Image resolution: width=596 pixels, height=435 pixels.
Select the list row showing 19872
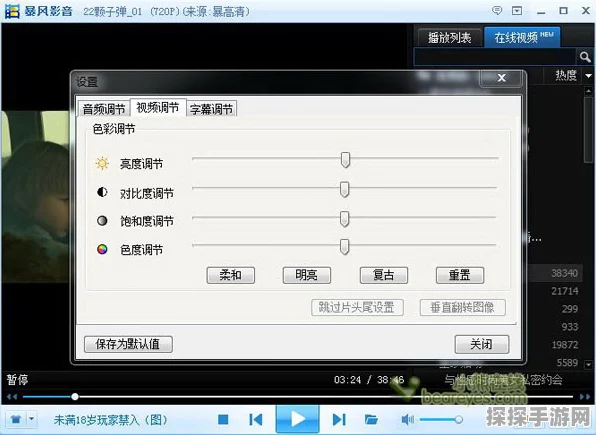point(555,345)
